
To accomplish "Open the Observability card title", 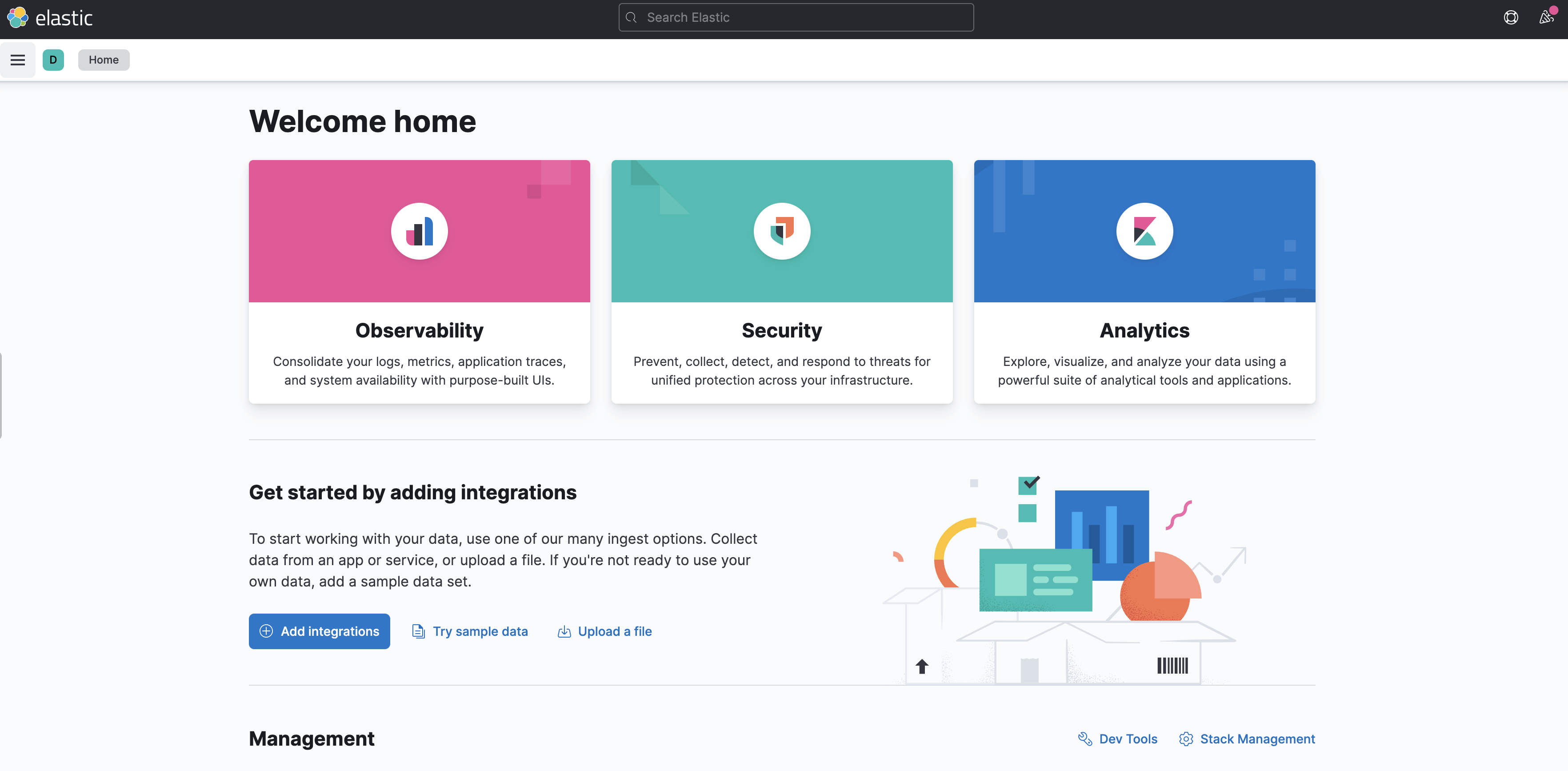I will pyautogui.click(x=420, y=331).
